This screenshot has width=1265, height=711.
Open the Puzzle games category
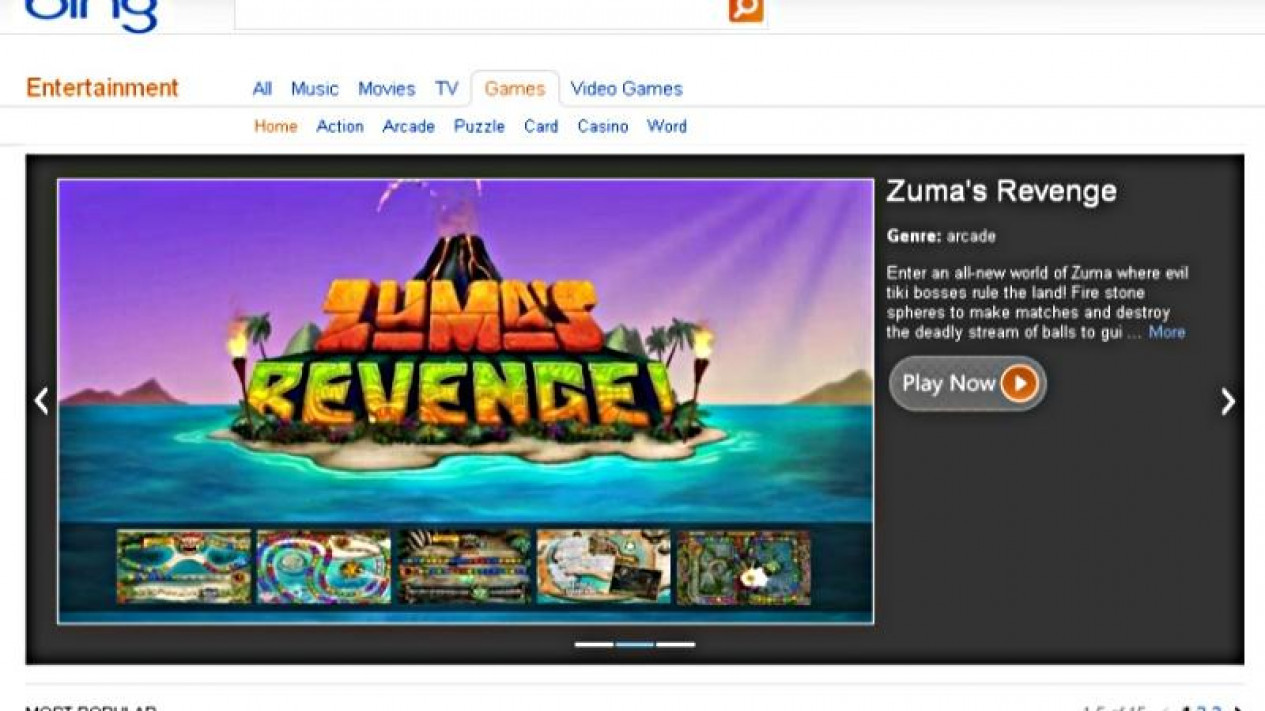click(x=479, y=126)
